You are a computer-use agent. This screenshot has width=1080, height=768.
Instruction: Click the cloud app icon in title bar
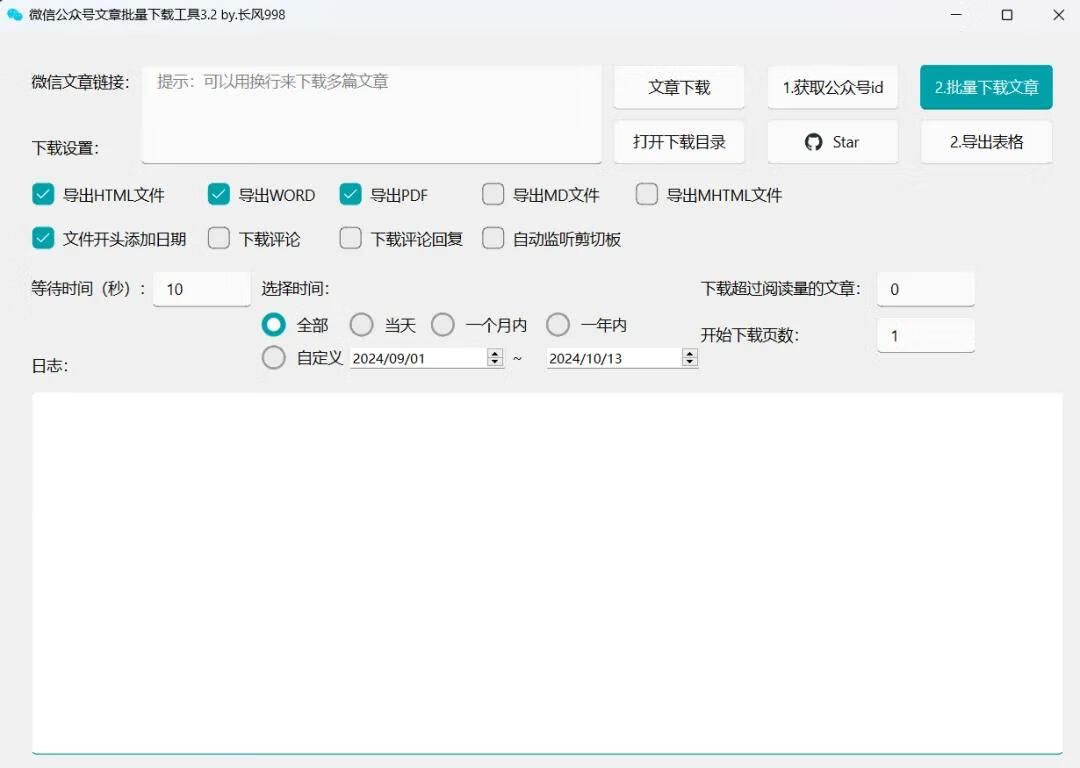tap(16, 15)
